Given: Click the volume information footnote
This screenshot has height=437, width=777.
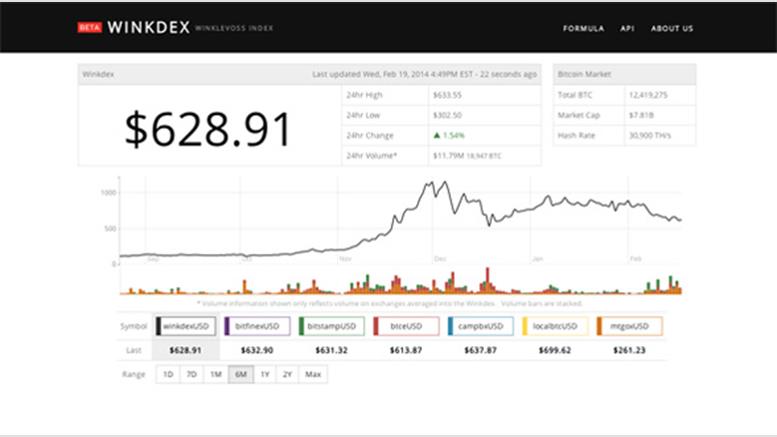Looking at the screenshot, I should [x=390, y=303].
